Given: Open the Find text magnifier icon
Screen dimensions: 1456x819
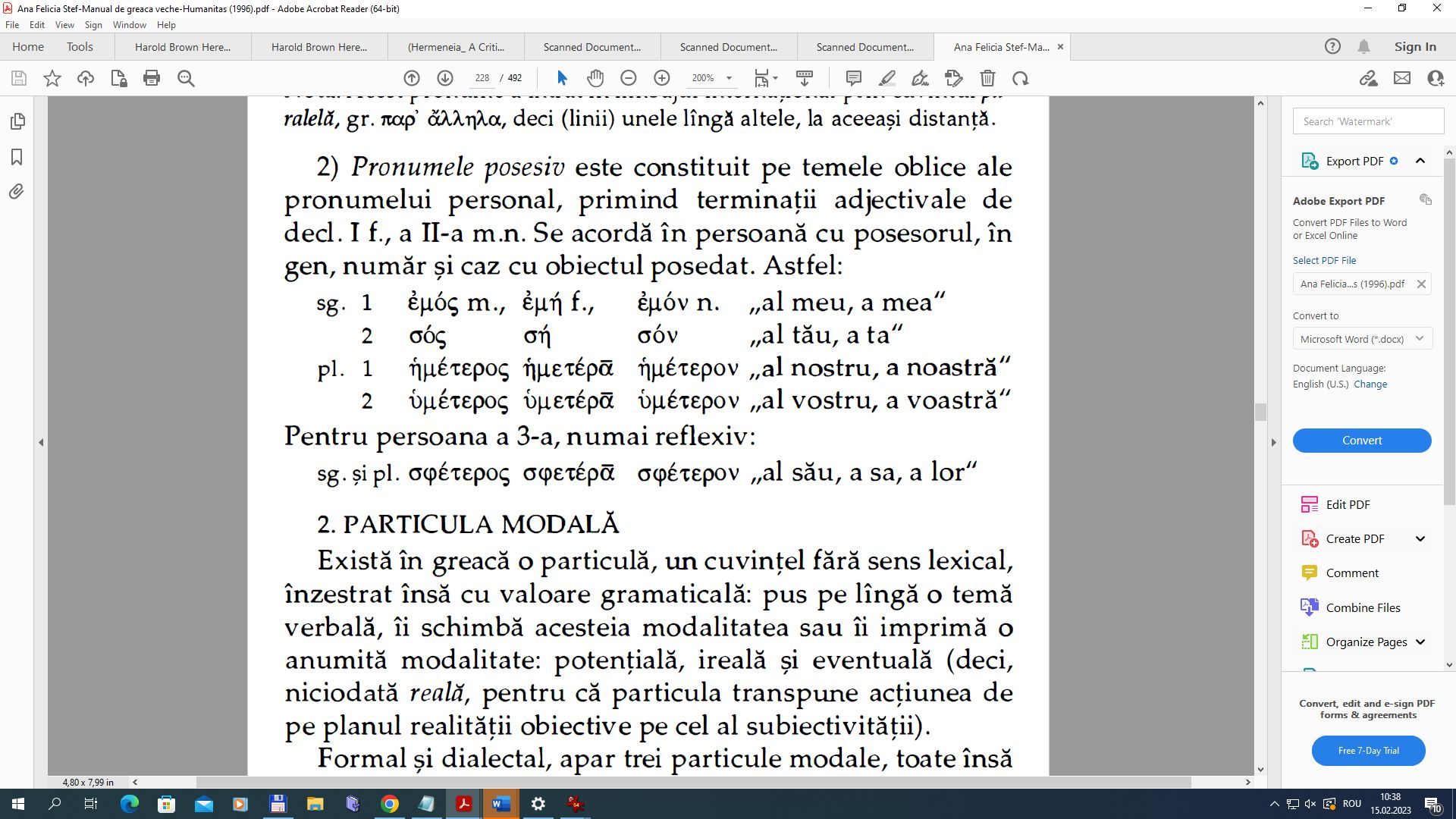Looking at the screenshot, I should [186, 78].
